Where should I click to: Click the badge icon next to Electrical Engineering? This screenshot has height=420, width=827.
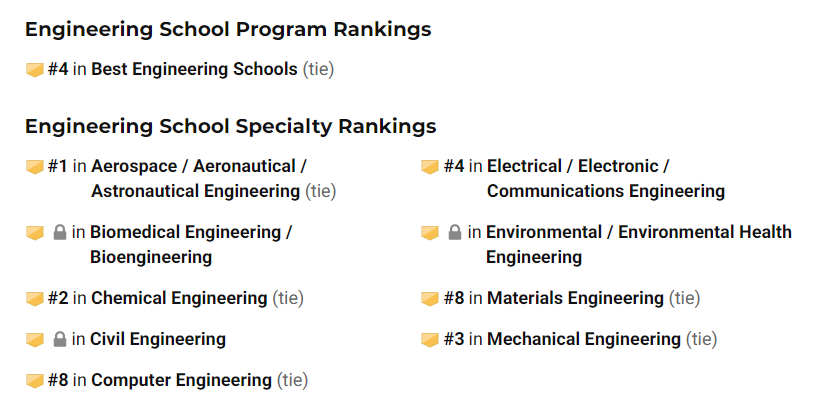tap(430, 167)
